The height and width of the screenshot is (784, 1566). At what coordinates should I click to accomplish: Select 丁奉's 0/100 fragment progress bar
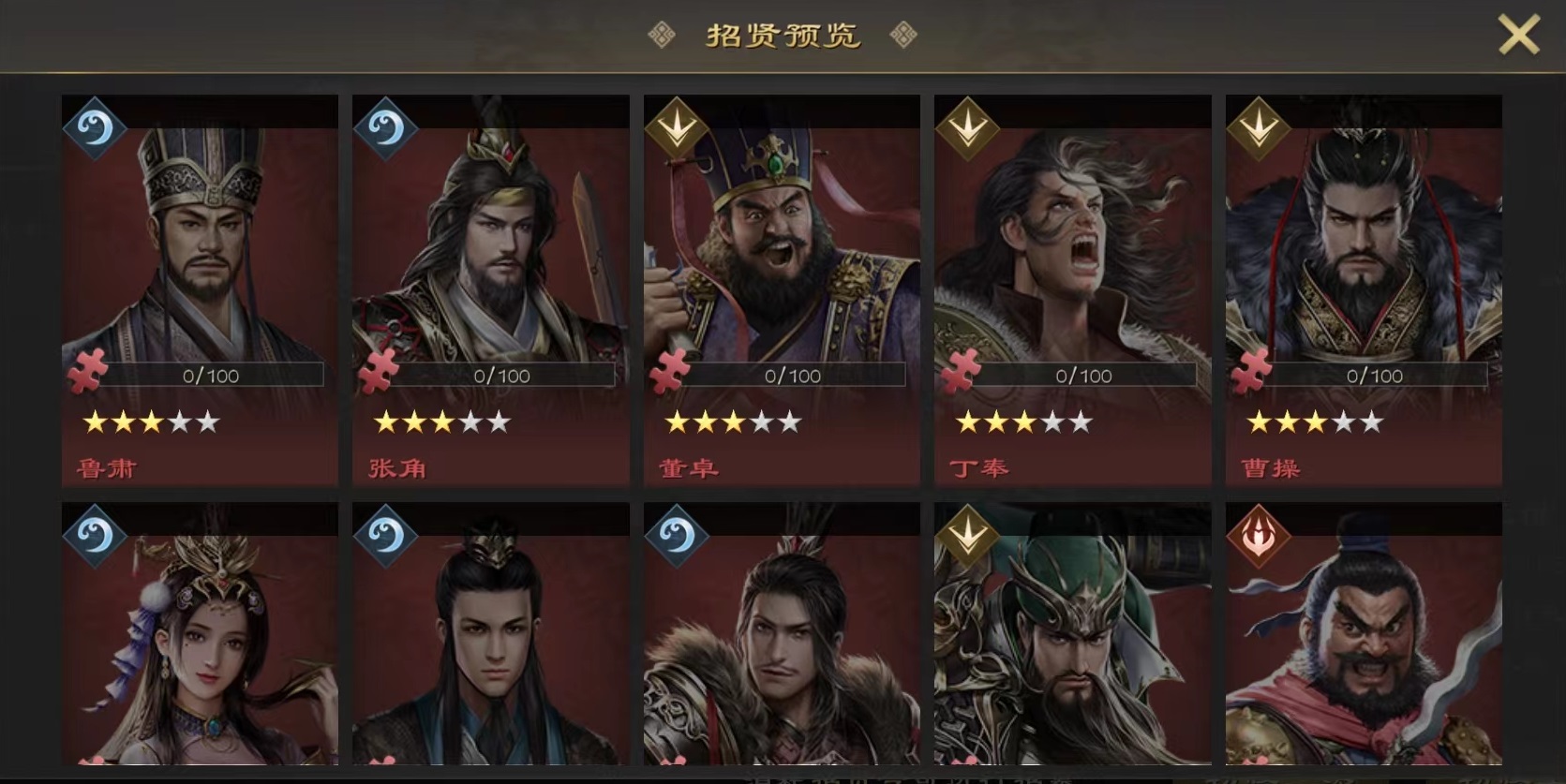pos(1083,376)
